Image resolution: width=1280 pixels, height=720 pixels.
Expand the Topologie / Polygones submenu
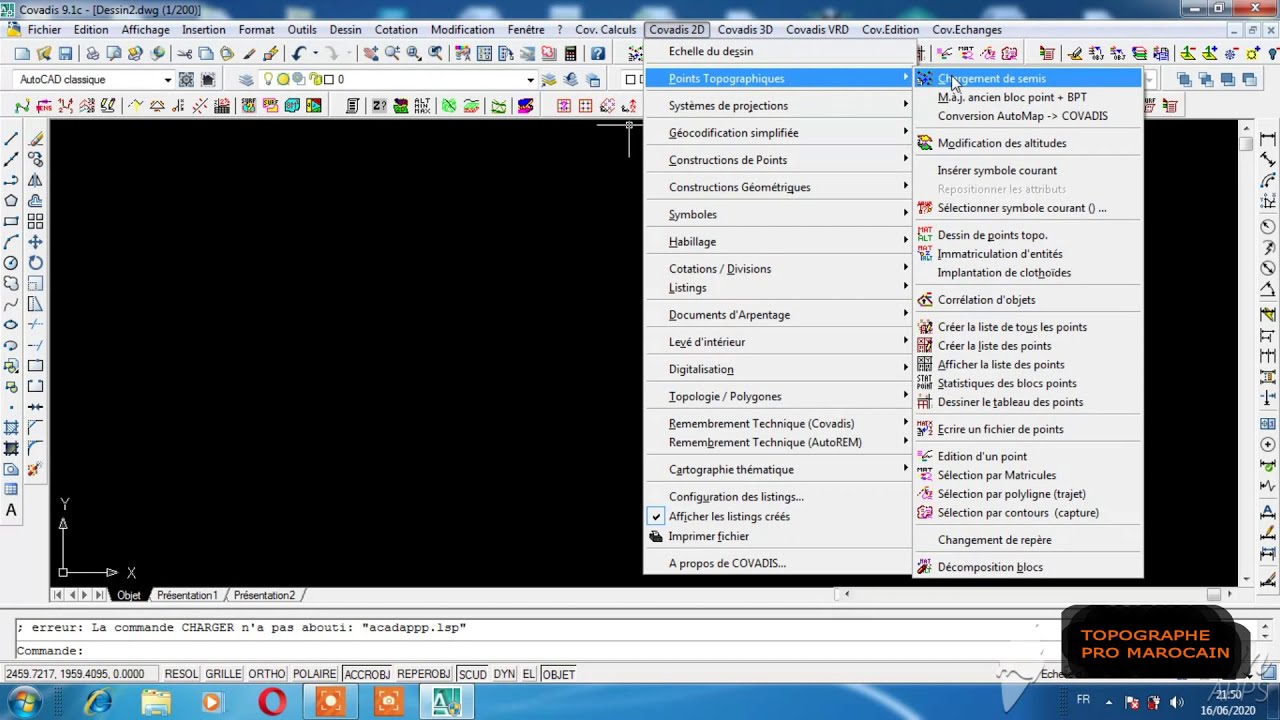pyautogui.click(x=778, y=396)
